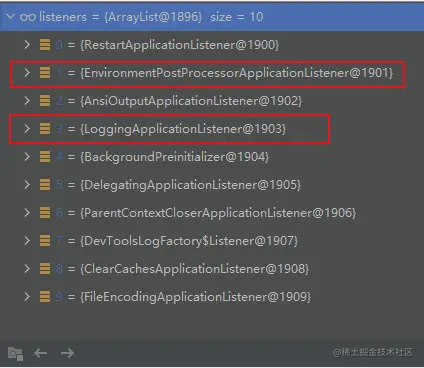Collapse the listeners ArrayList root node

click(10, 16)
